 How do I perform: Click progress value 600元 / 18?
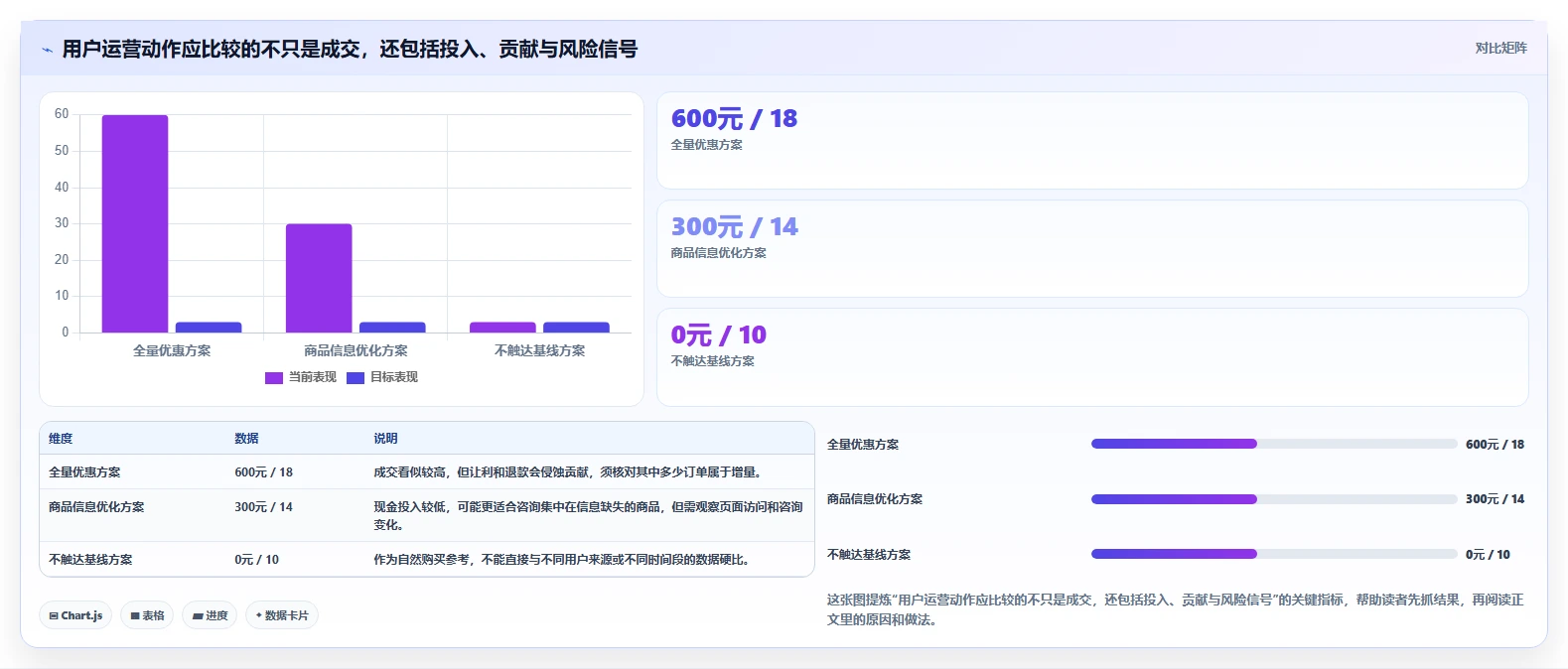1495,445
